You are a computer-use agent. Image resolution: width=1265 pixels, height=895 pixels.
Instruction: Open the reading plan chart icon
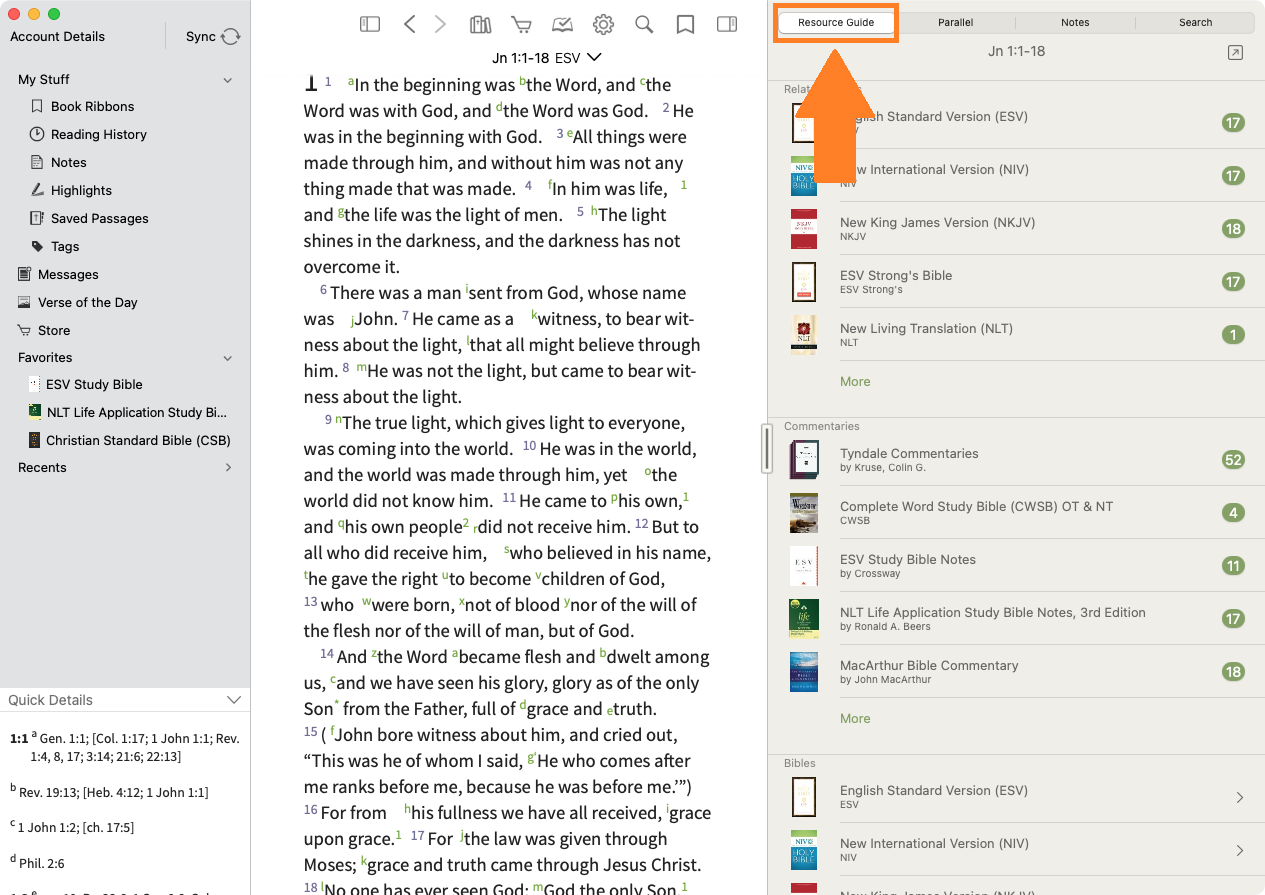(x=562, y=24)
